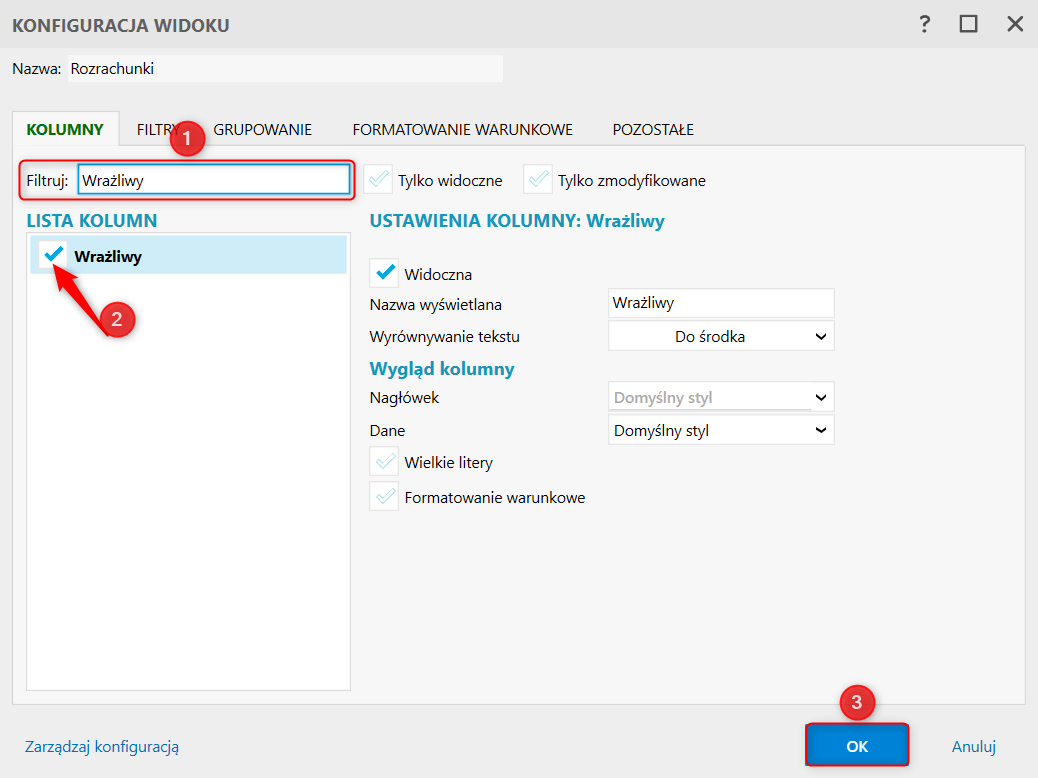Toggle the Wielkie litery option

point(384,462)
